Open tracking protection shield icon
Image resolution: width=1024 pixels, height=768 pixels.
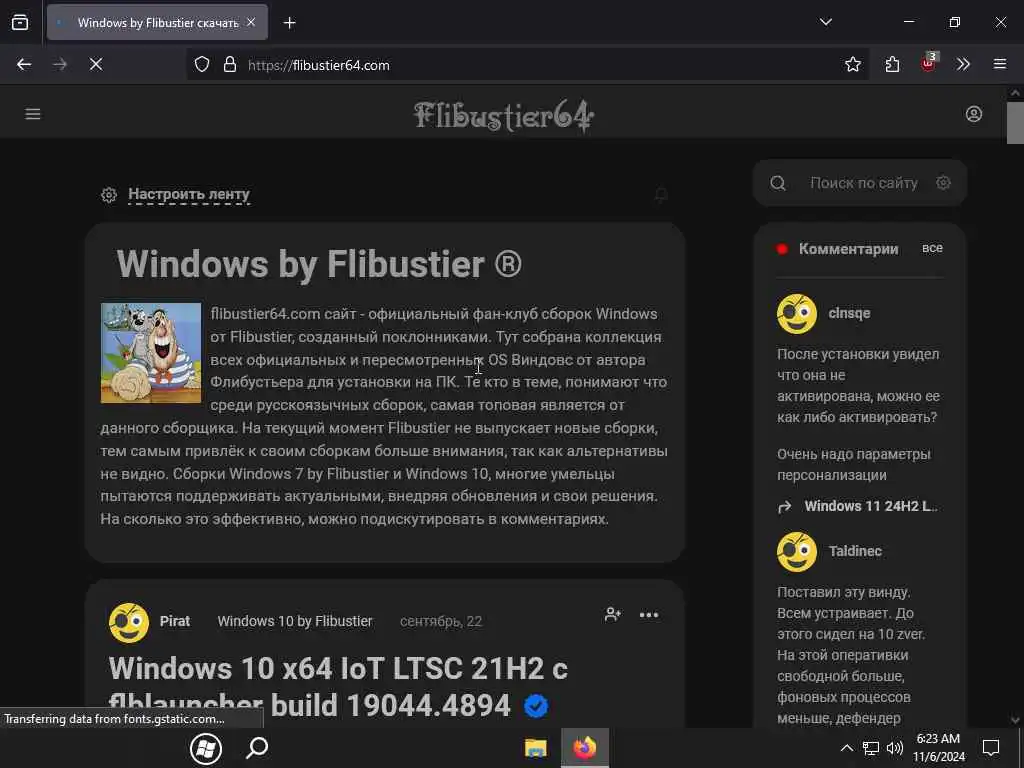click(x=202, y=65)
